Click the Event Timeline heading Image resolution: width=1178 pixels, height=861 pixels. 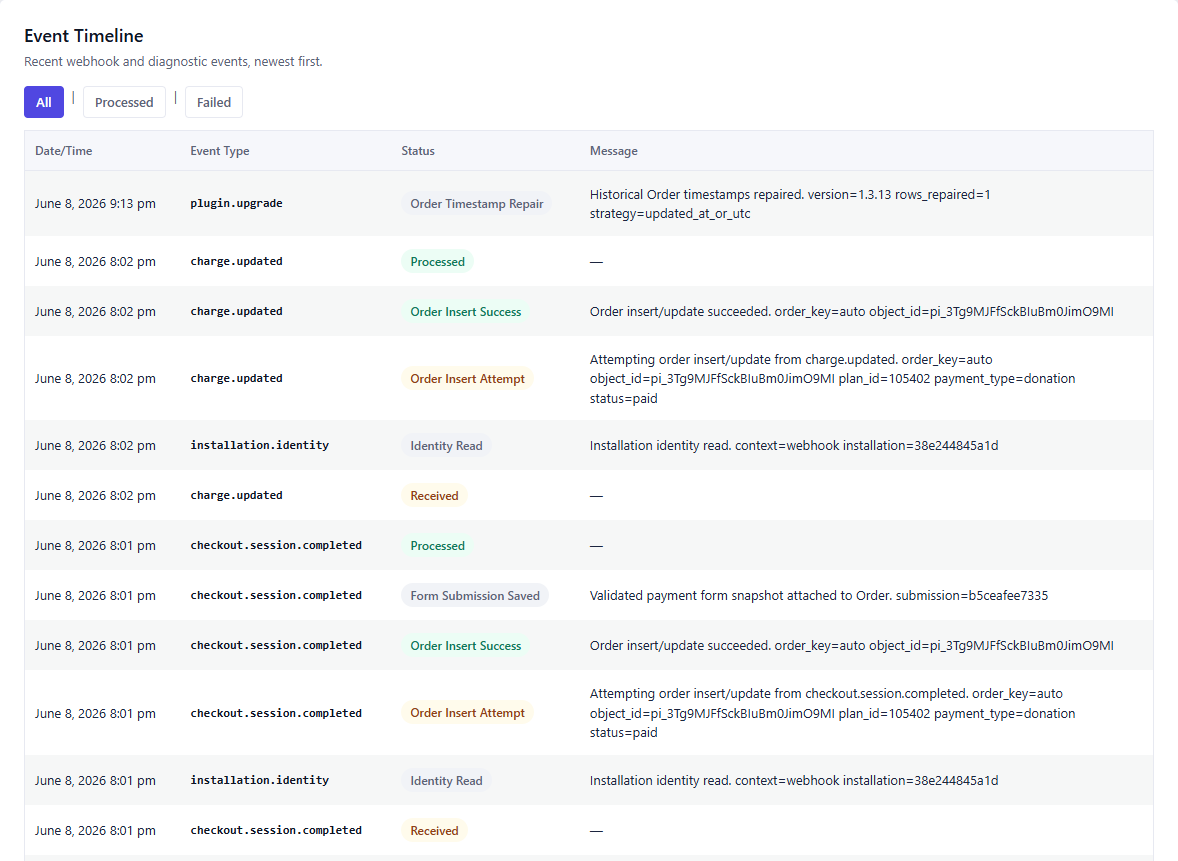coord(83,36)
